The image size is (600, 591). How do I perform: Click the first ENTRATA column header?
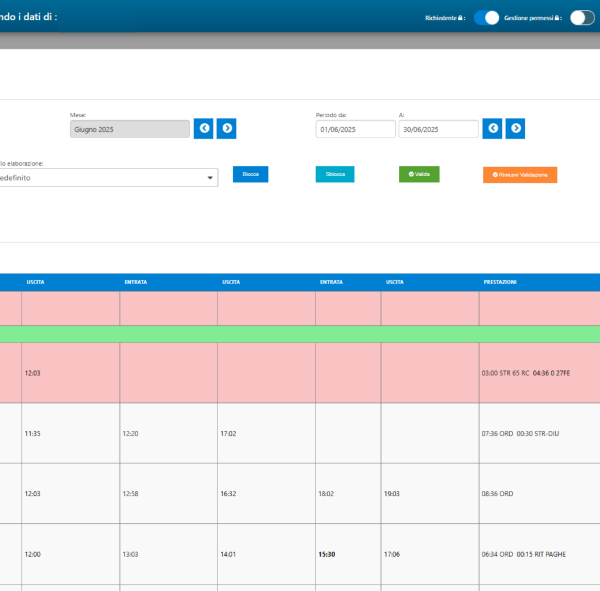point(136,282)
